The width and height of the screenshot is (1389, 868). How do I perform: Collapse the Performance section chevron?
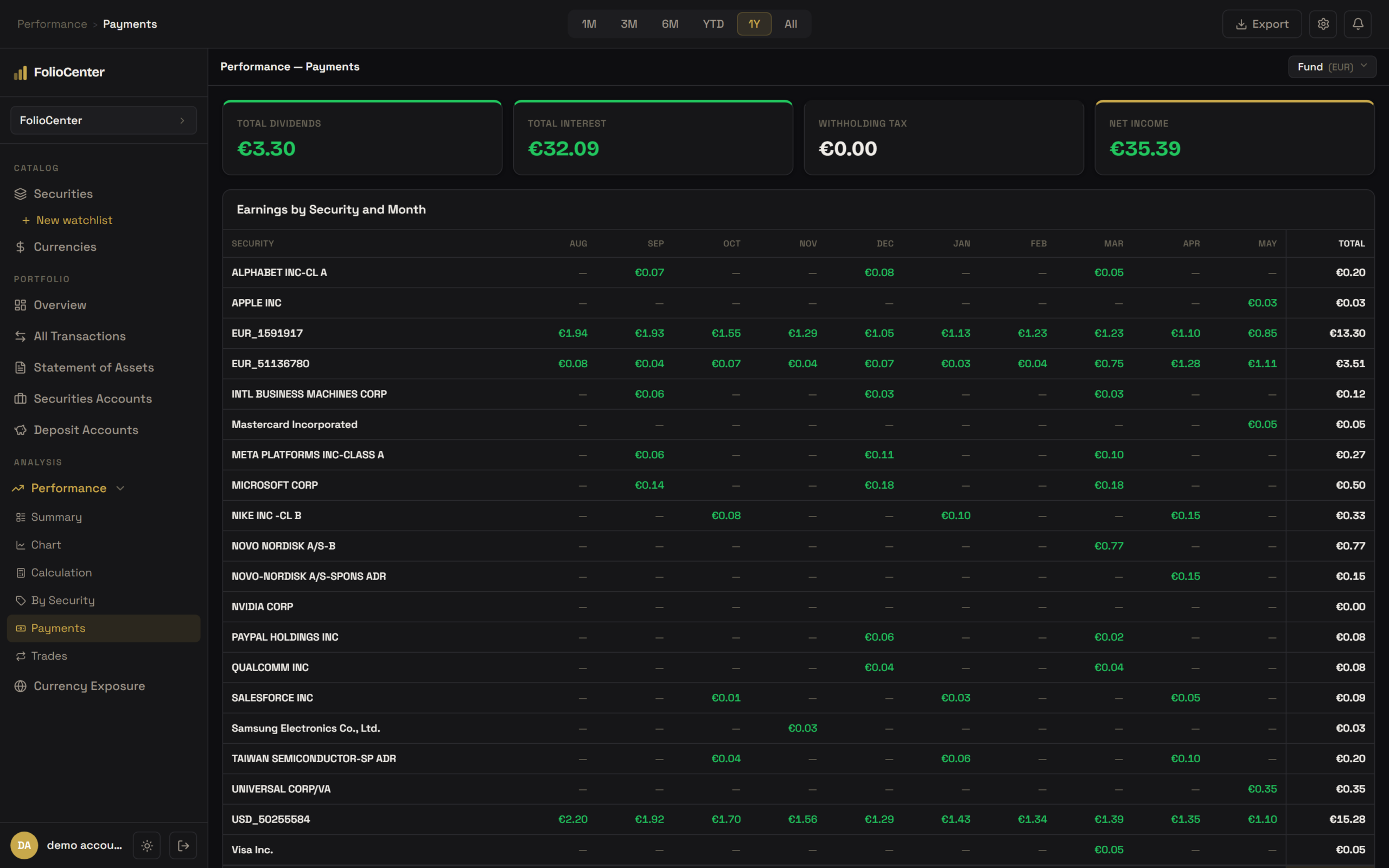[x=120, y=489]
